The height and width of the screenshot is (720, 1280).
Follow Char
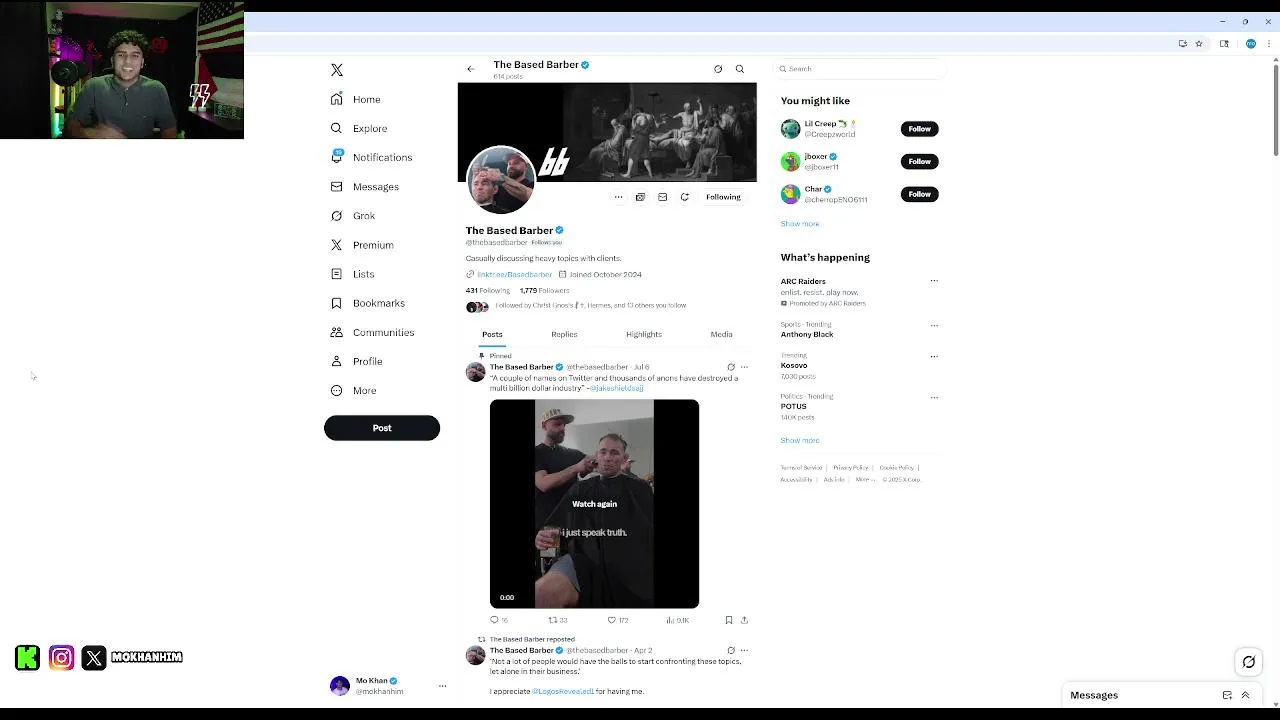pyautogui.click(x=919, y=194)
